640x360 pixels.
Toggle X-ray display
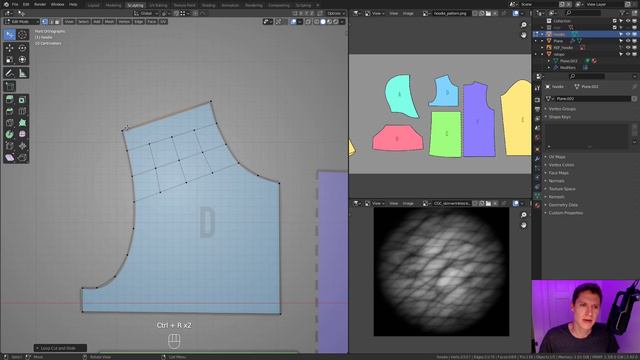(308, 22)
